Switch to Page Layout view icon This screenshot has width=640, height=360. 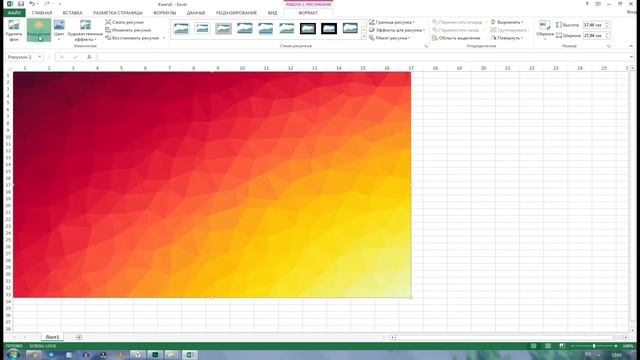(x=547, y=346)
